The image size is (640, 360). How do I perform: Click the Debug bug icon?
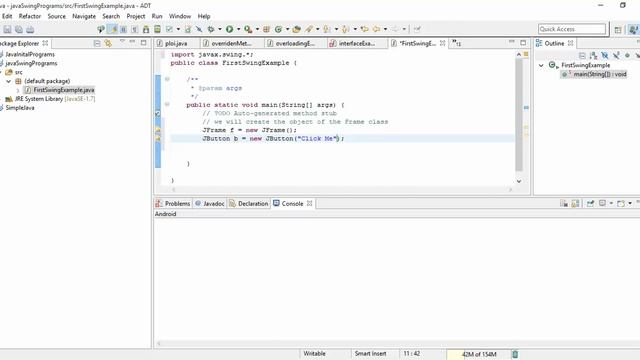211,29
